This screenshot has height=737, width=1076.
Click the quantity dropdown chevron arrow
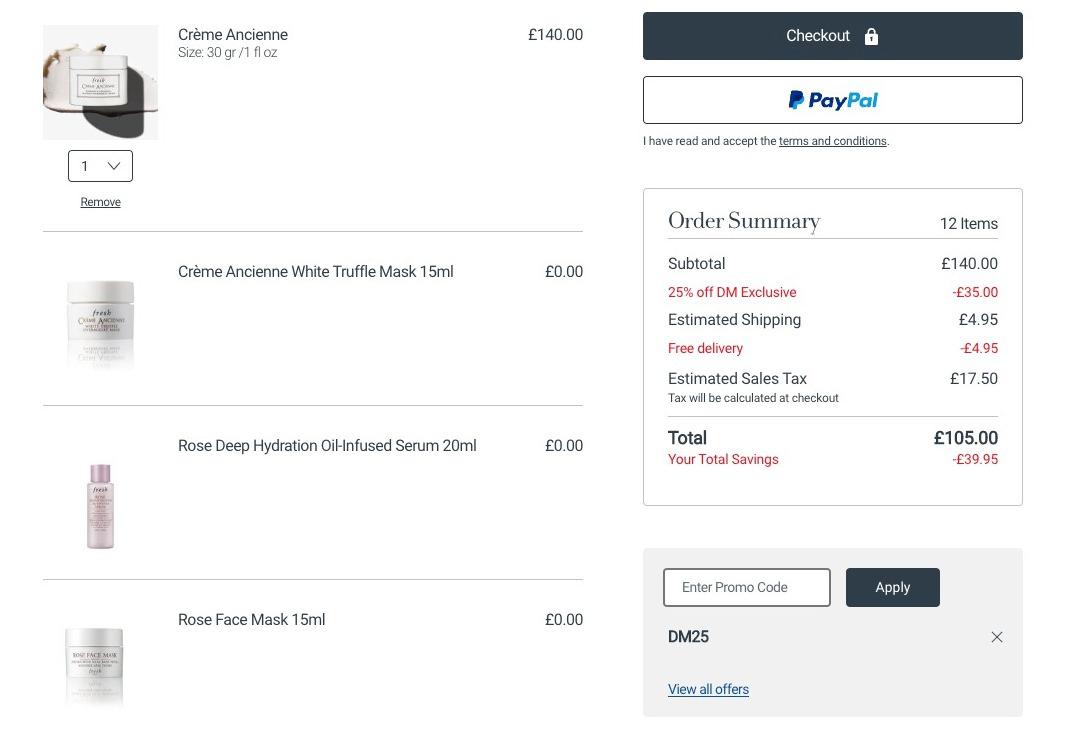[x=114, y=166]
